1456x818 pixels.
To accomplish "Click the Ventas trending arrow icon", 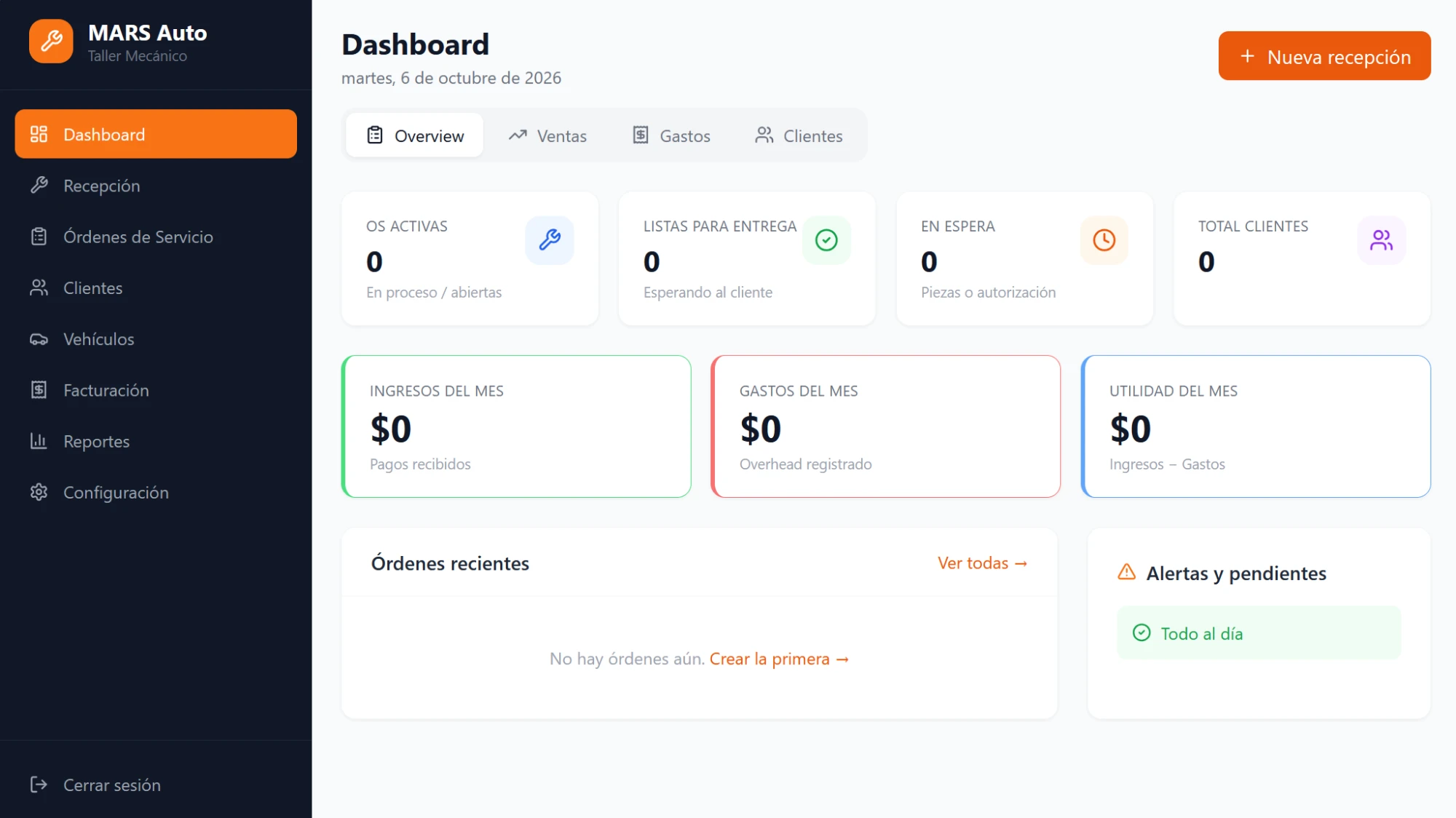I will (518, 135).
